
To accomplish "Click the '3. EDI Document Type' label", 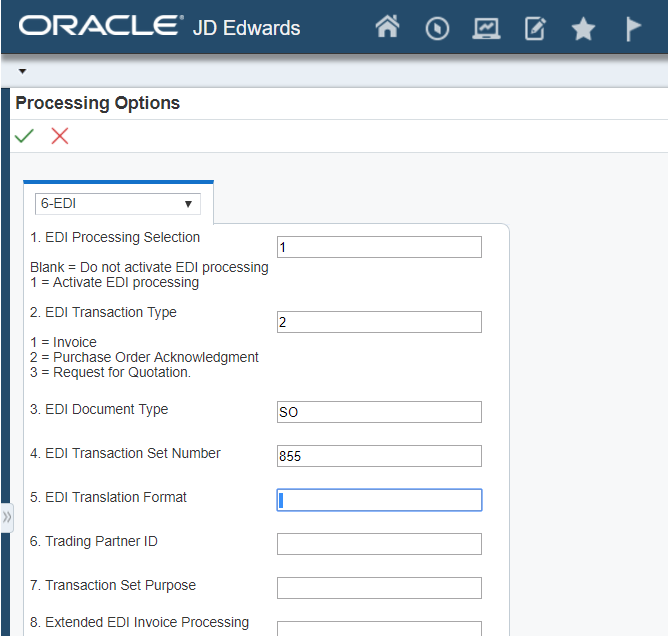I will point(99,409).
